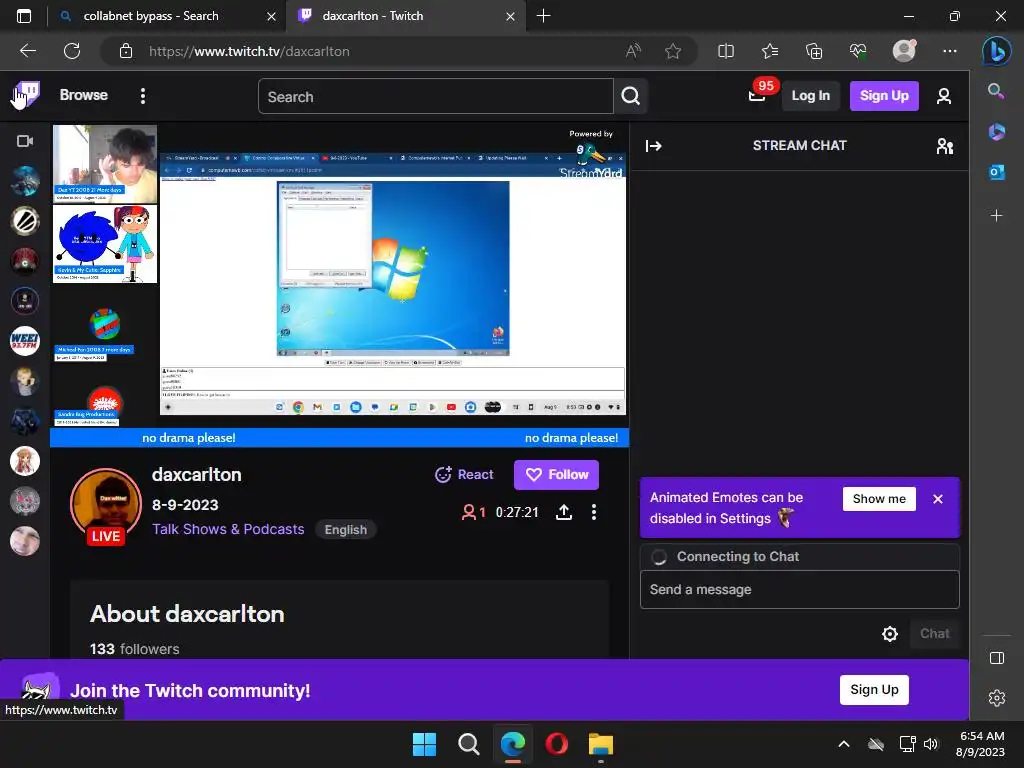Open the volume control in tray
This screenshot has width=1024, height=768.
click(x=931, y=744)
